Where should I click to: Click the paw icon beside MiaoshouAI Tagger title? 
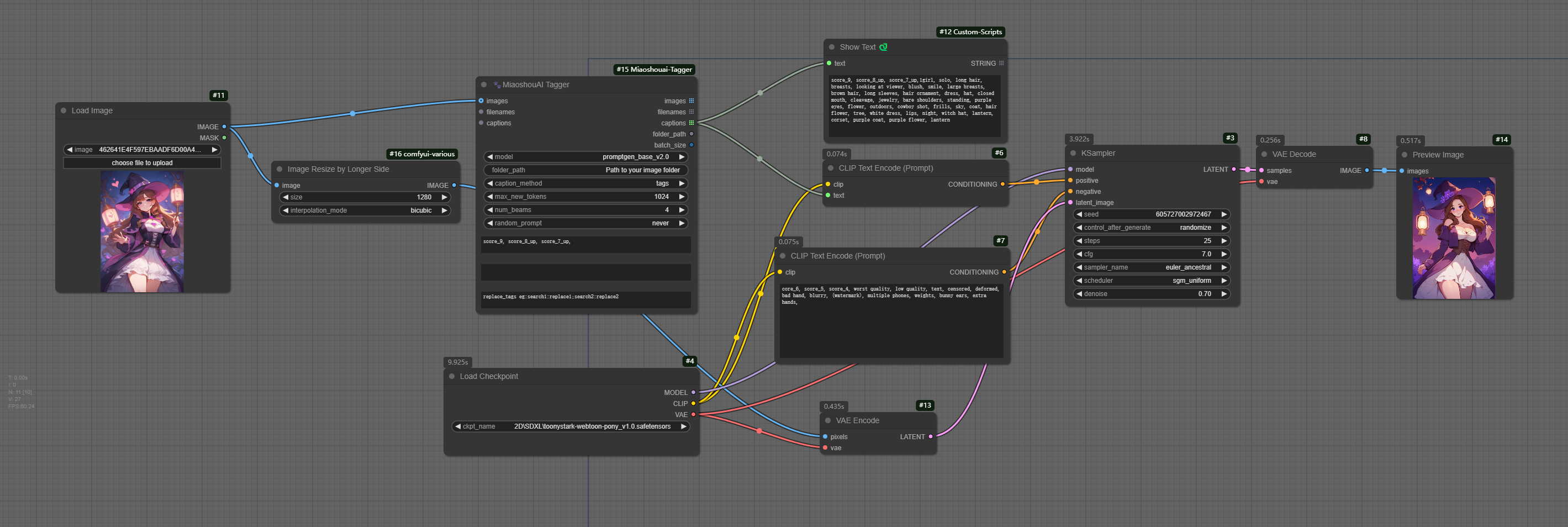pyautogui.click(x=497, y=85)
